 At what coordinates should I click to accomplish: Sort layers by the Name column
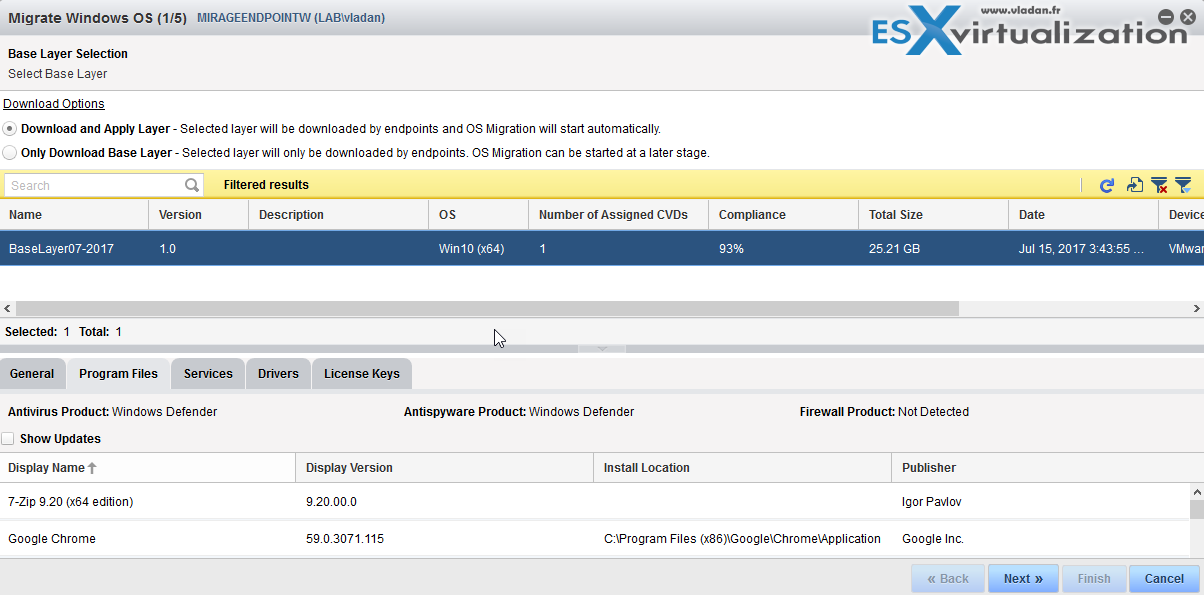[74, 215]
